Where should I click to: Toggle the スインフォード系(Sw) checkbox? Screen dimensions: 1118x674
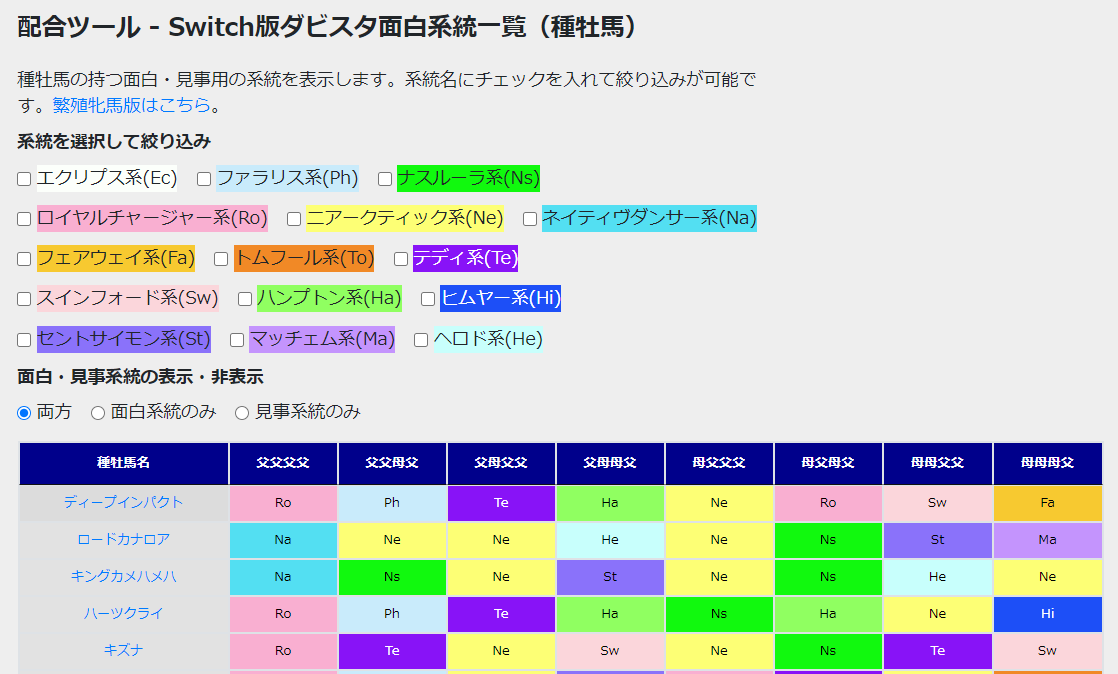coord(24,299)
